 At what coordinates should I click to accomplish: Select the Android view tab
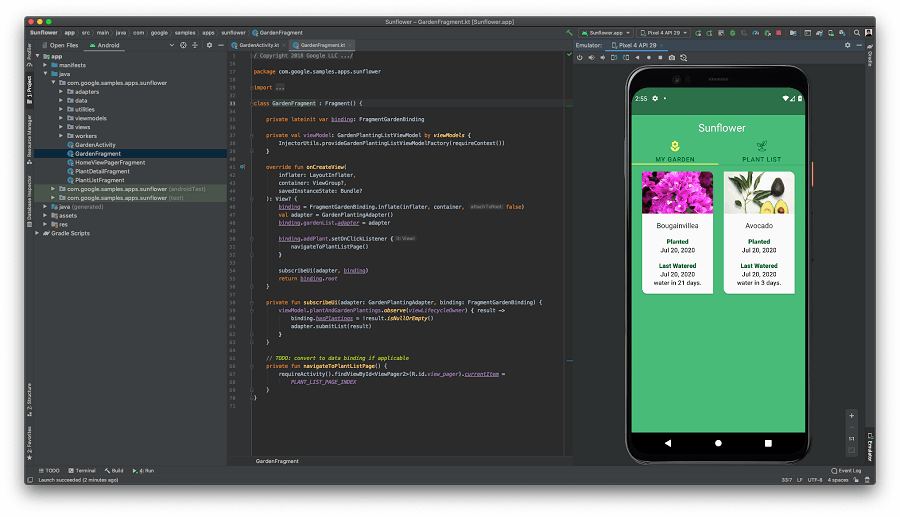pyautogui.click(x=104, y=45)
